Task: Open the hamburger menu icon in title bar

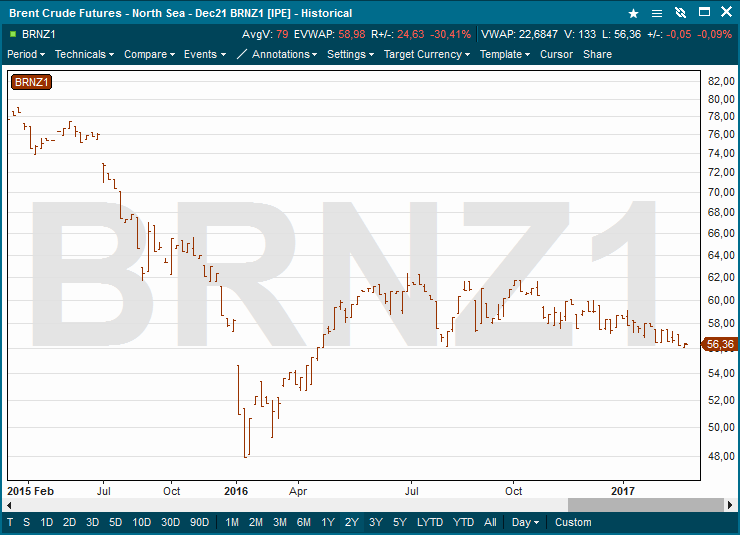Action: click(x=656, y=13)
